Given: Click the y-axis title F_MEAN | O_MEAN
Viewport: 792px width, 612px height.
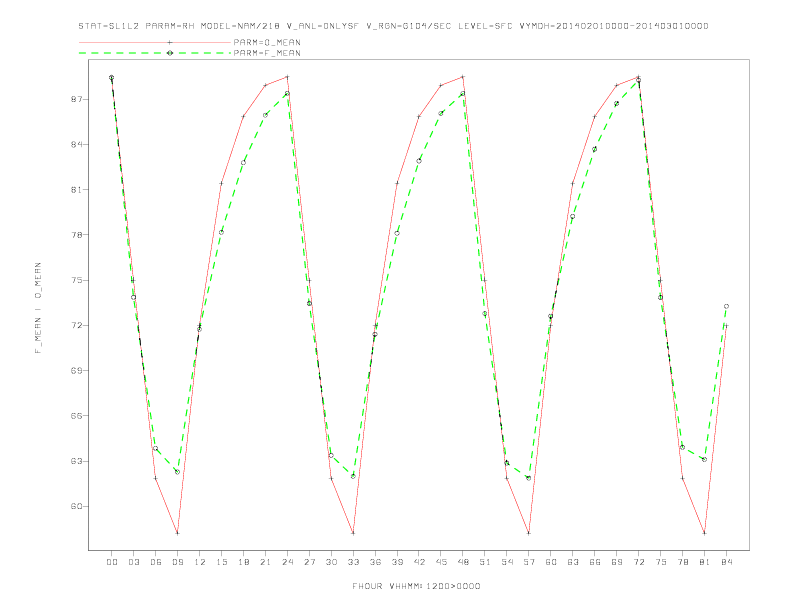Looking at the screenshot, I should pos(38,308).
